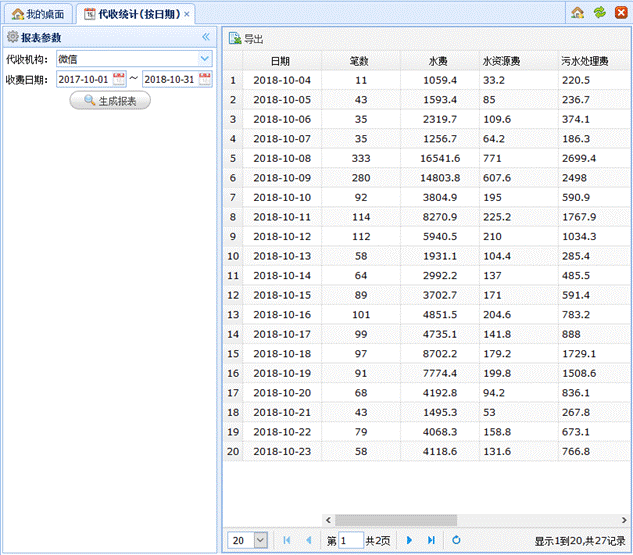Select the date cell 2018-10-04
This screenshot has width=633, height=555.
[282, 80]
